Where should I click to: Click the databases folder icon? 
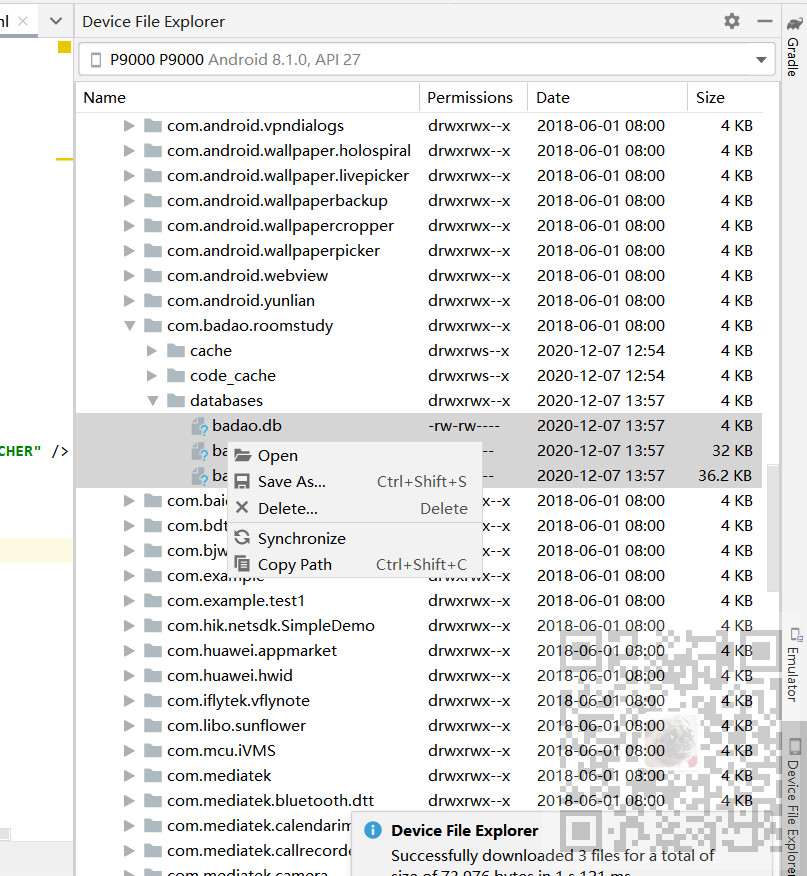click(x=176, y=401)
